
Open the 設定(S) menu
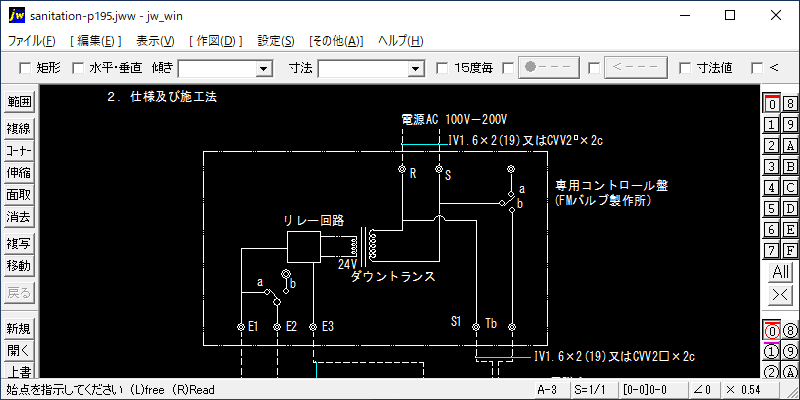point(276,41)
